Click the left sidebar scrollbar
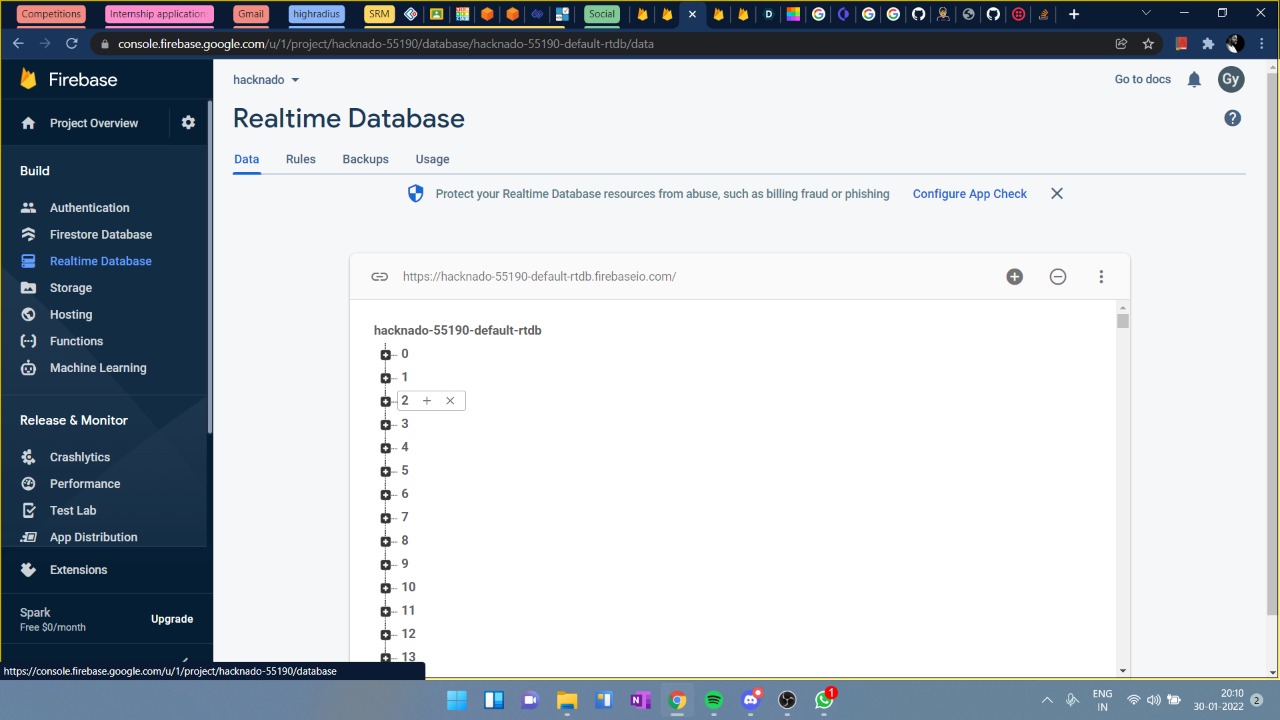The image size is (1280, 720). tap(209, 266)
